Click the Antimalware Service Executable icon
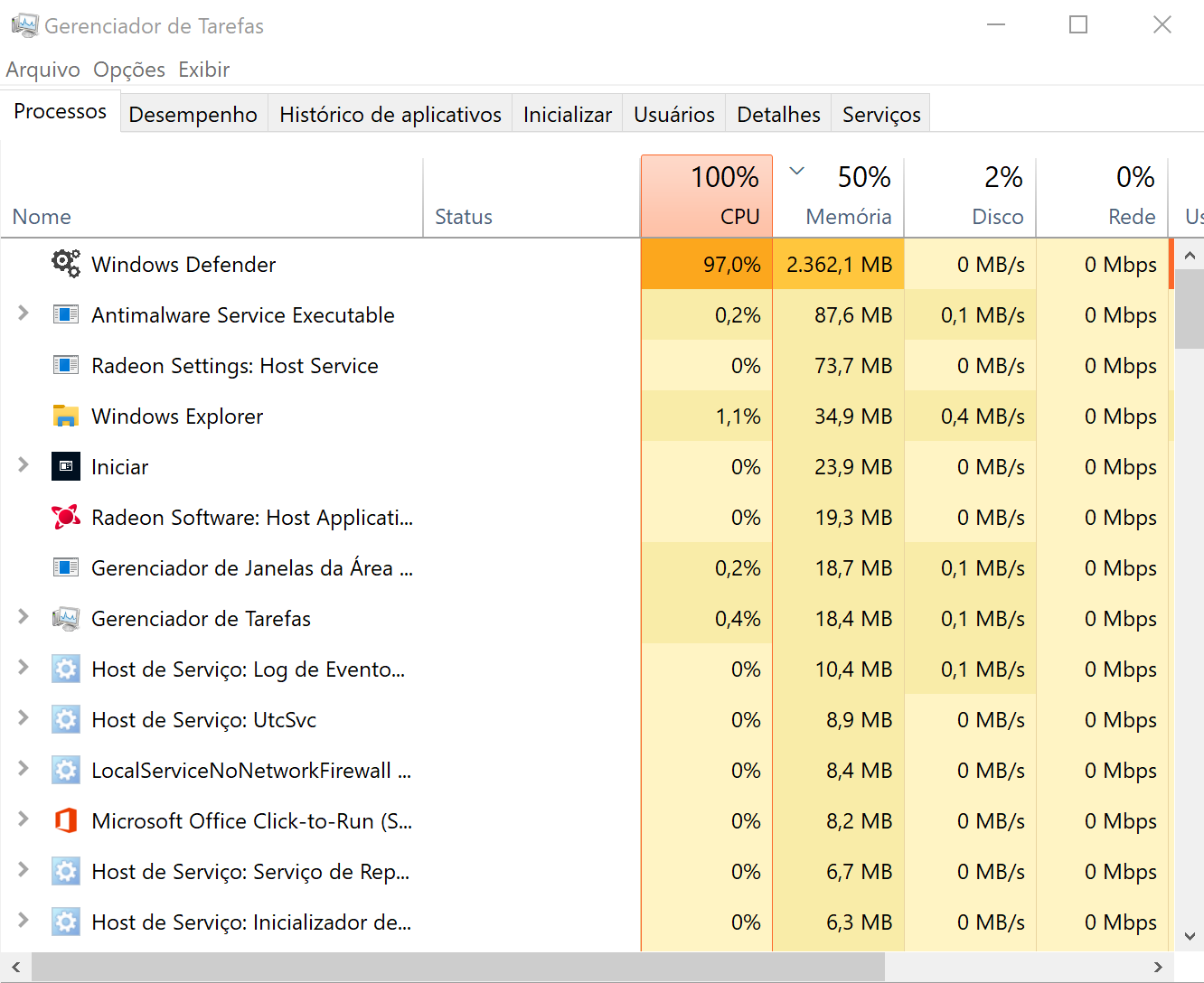 66,314
